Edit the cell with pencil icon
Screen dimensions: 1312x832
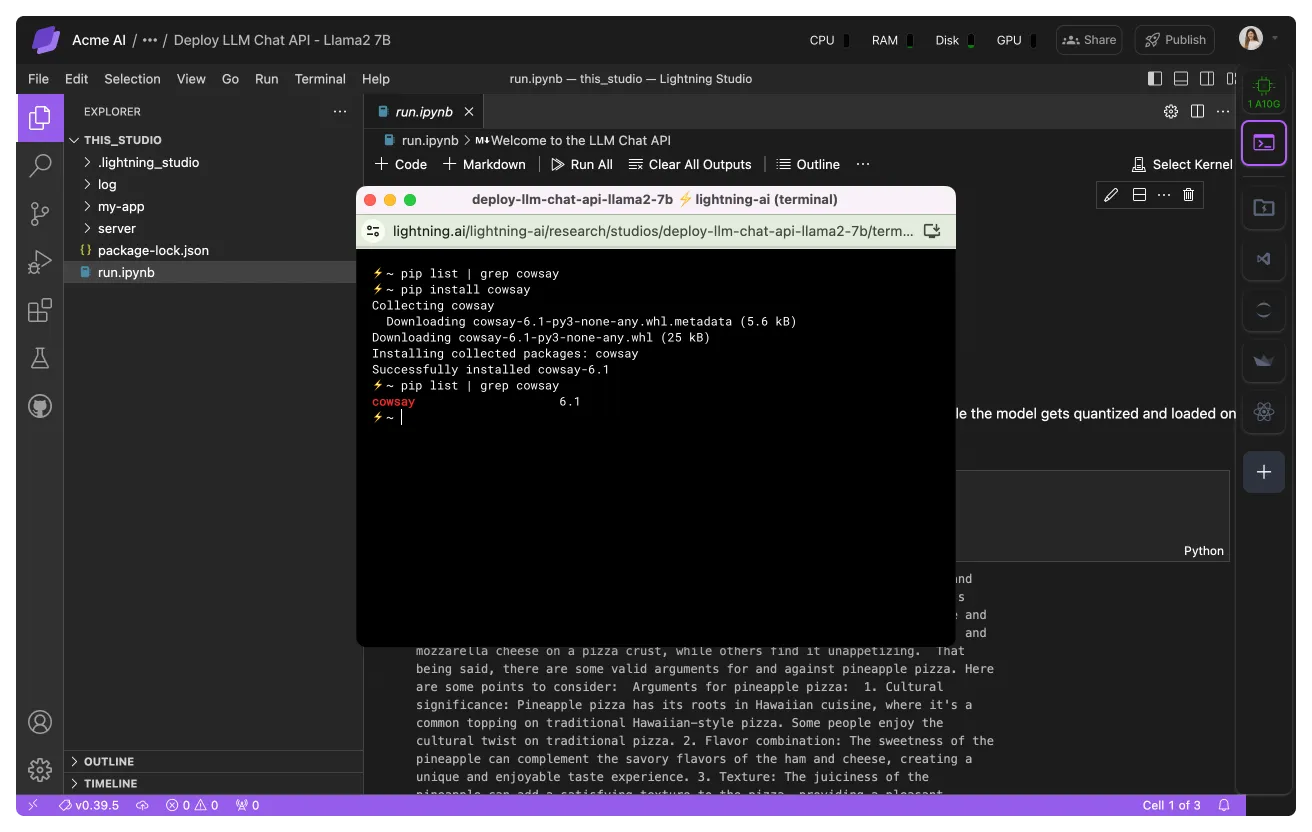pyautogui.click(x=1111, y=195)
